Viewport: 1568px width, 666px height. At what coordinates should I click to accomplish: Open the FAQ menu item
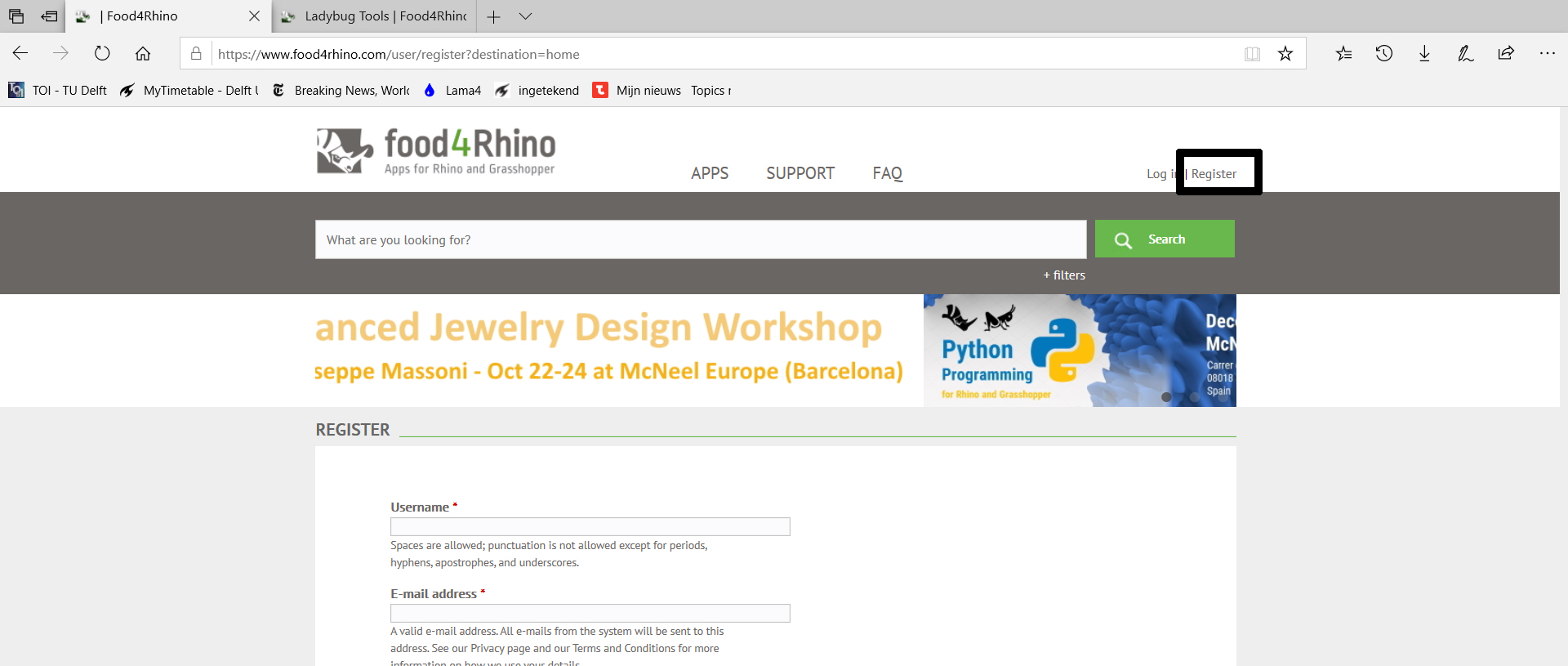pyautogui.click(x=887, y=173)
